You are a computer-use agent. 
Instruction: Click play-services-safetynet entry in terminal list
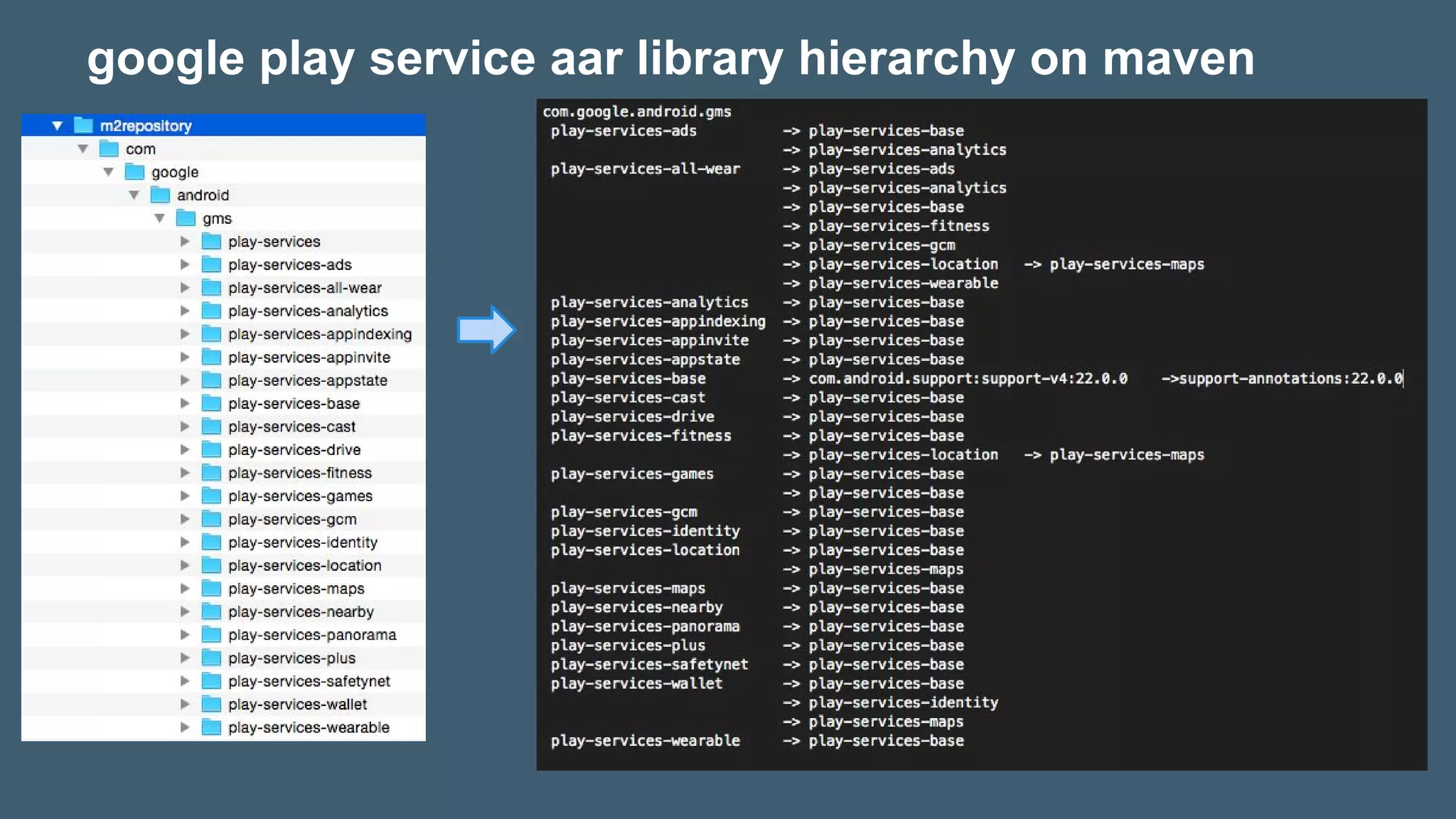pyautogui.click(x=649, y=665)
